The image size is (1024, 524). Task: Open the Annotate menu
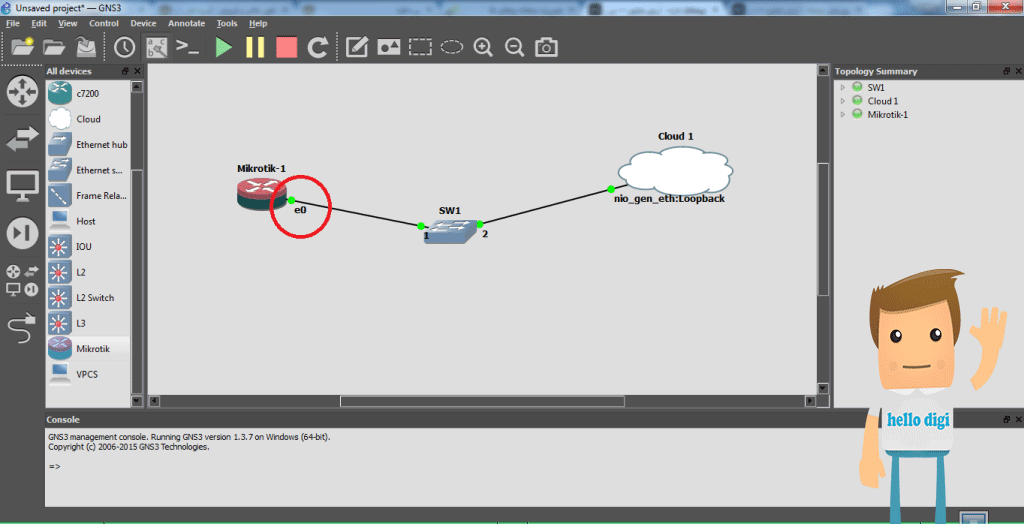(x=187, y=23)
